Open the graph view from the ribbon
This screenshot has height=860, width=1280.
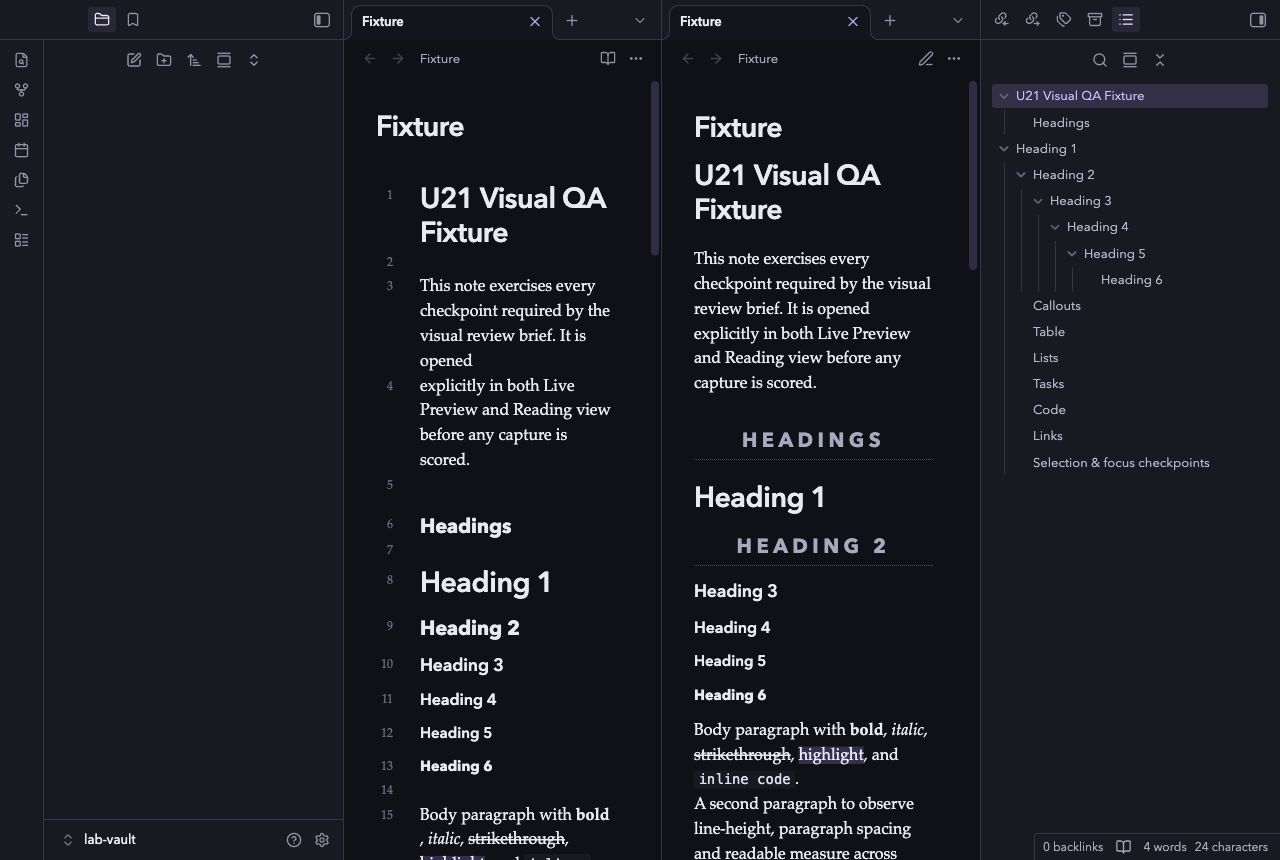tap(21, 90)
